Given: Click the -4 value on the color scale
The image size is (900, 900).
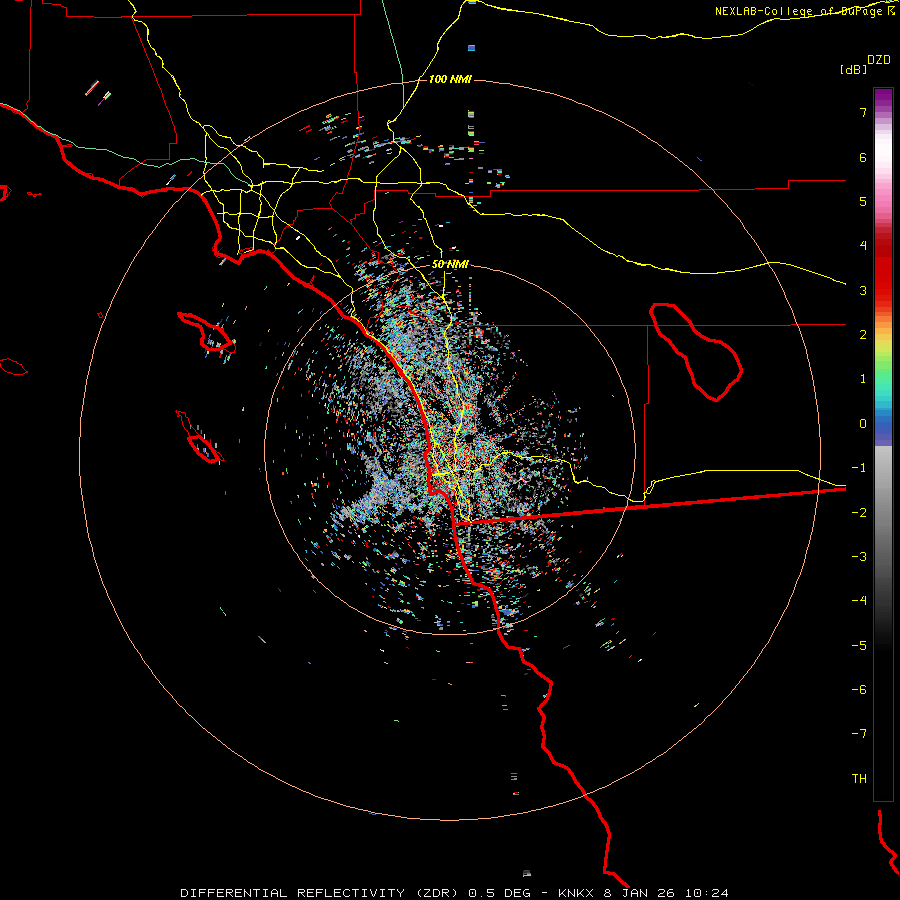Looking at the screenshot, I should (859, 600).
